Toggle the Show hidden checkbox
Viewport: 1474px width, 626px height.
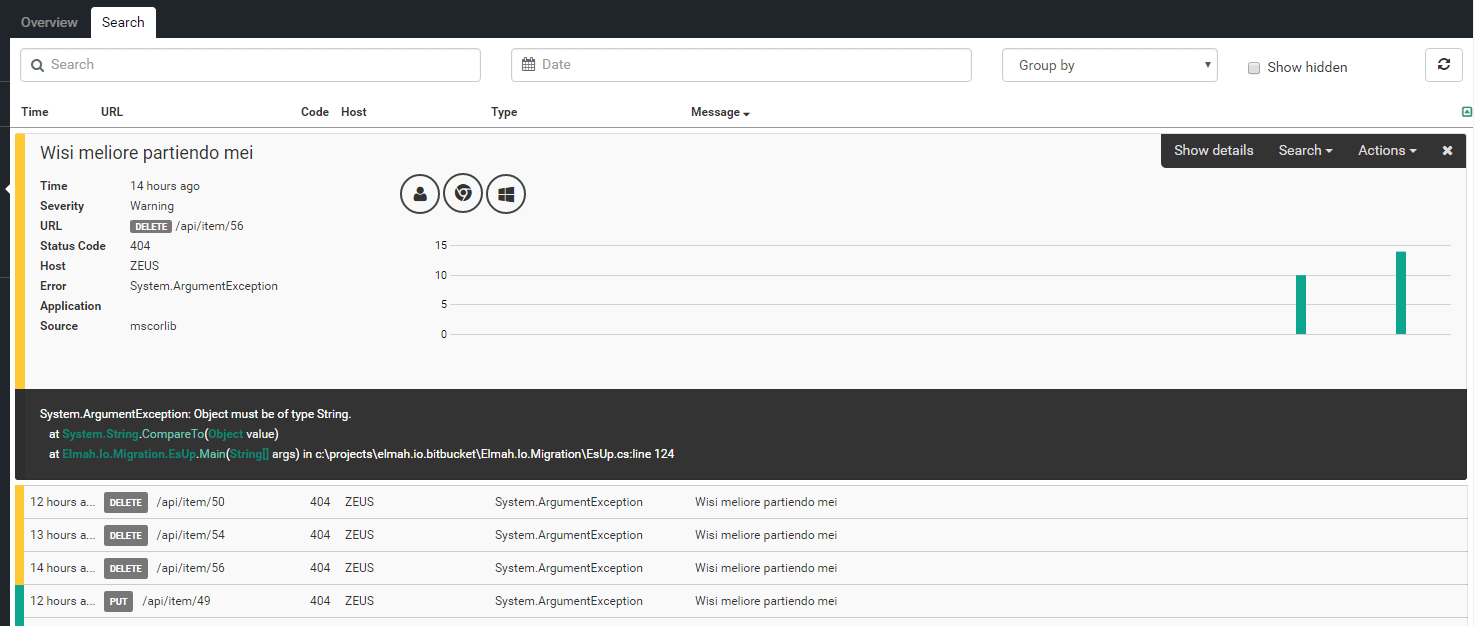[1254, 68]
